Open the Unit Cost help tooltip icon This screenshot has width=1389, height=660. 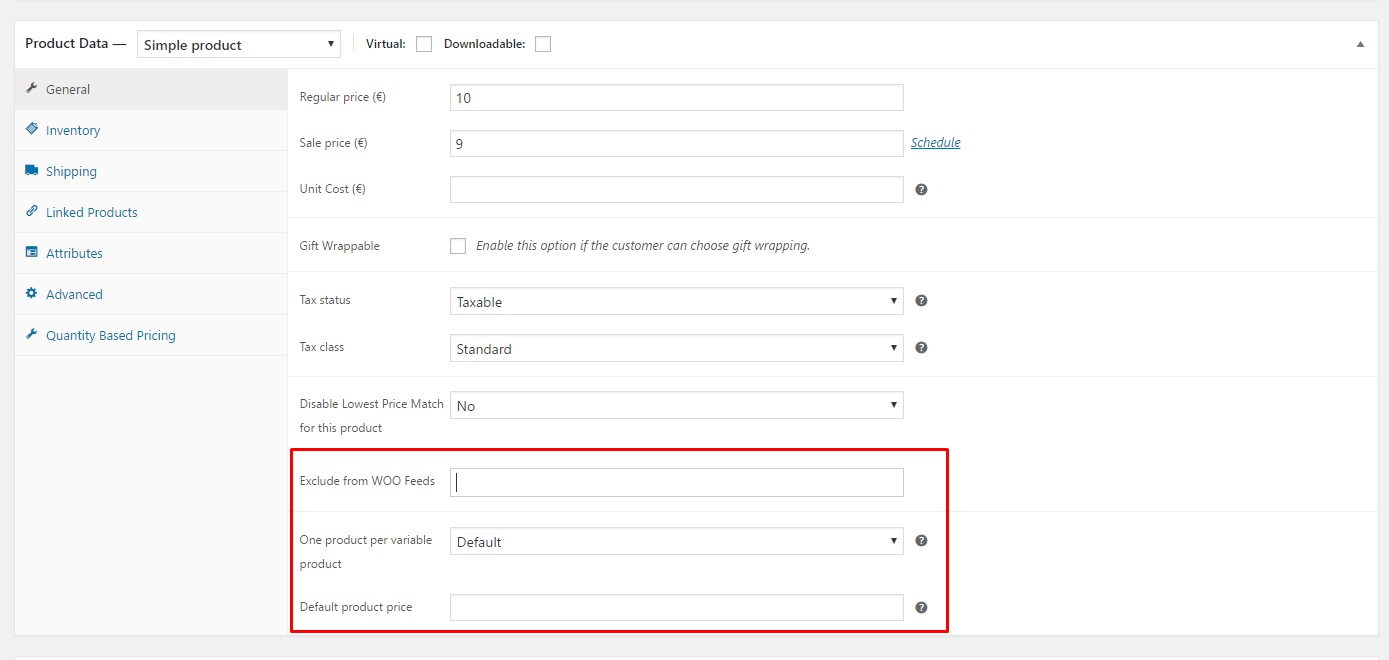click(x=921, y=189)
